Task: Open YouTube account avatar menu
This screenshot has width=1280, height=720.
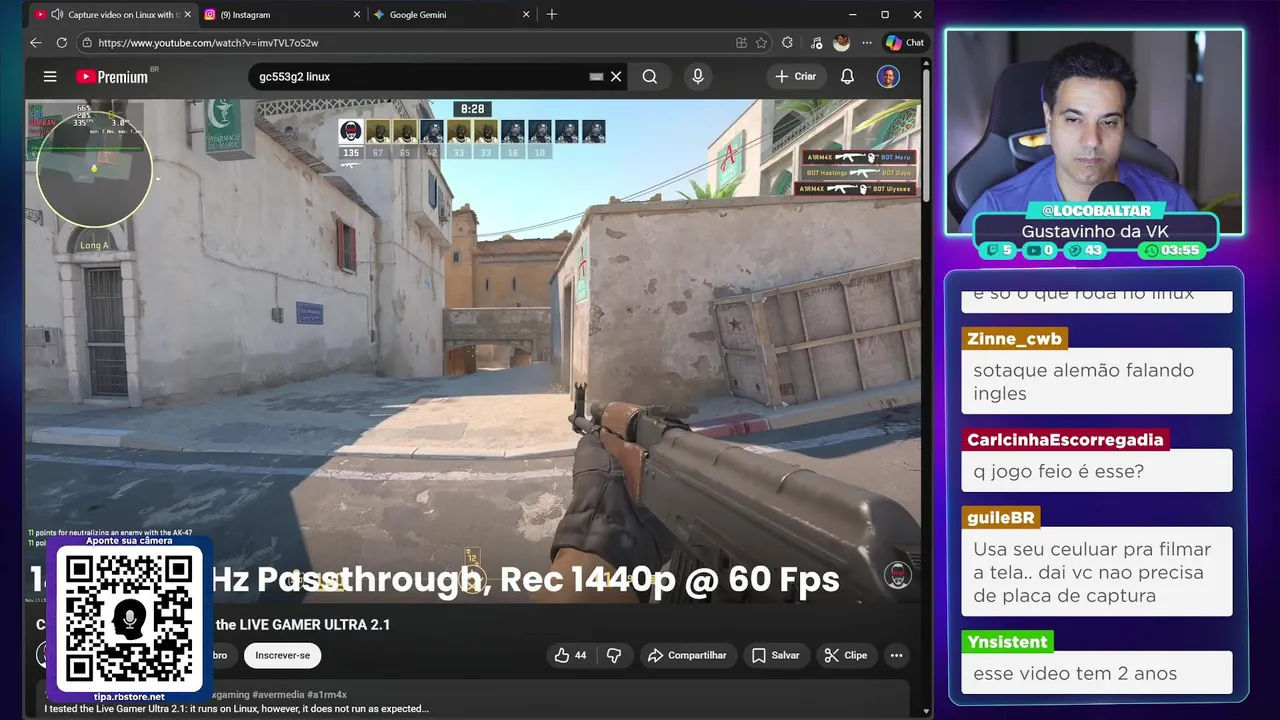Action: [888, 76]
